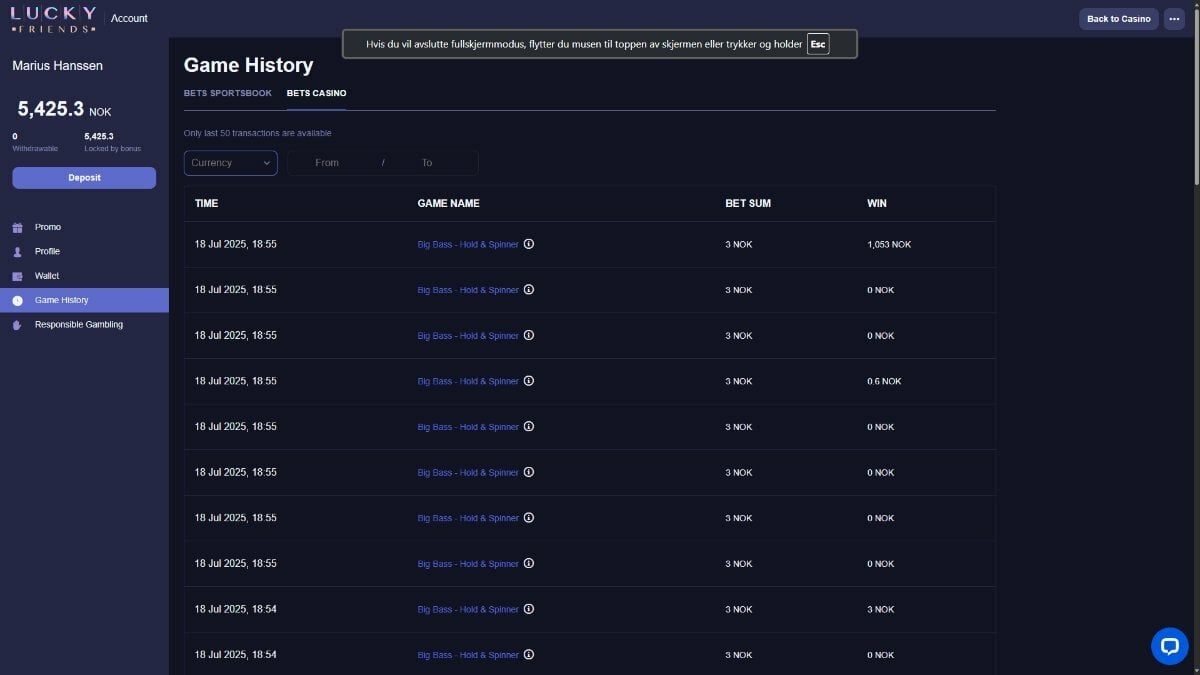Select Game History in sidebar menu

click(x=84, y=300)
